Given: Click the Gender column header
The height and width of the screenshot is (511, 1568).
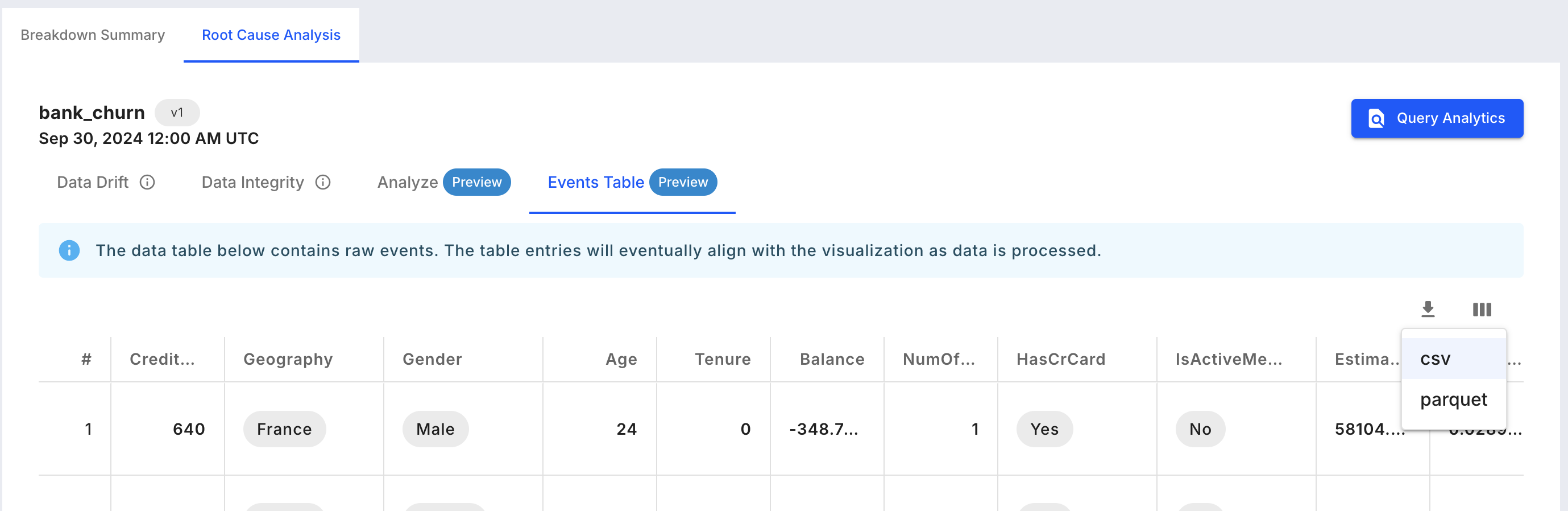Looking at the screenshot, I should 432,359.
